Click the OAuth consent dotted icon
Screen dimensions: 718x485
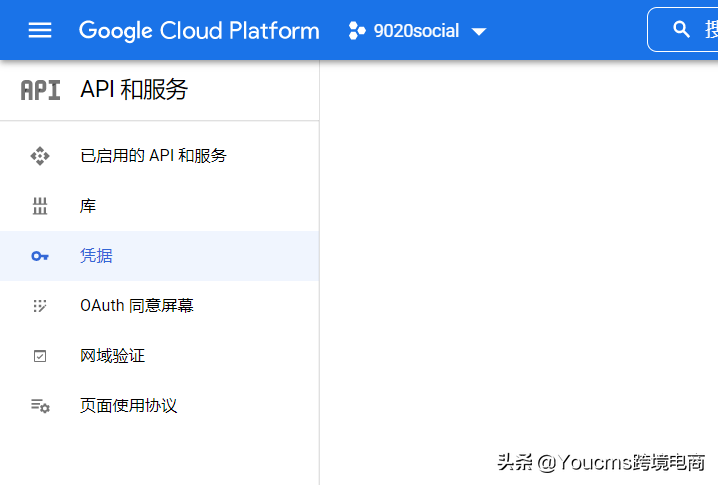(40, 305)
